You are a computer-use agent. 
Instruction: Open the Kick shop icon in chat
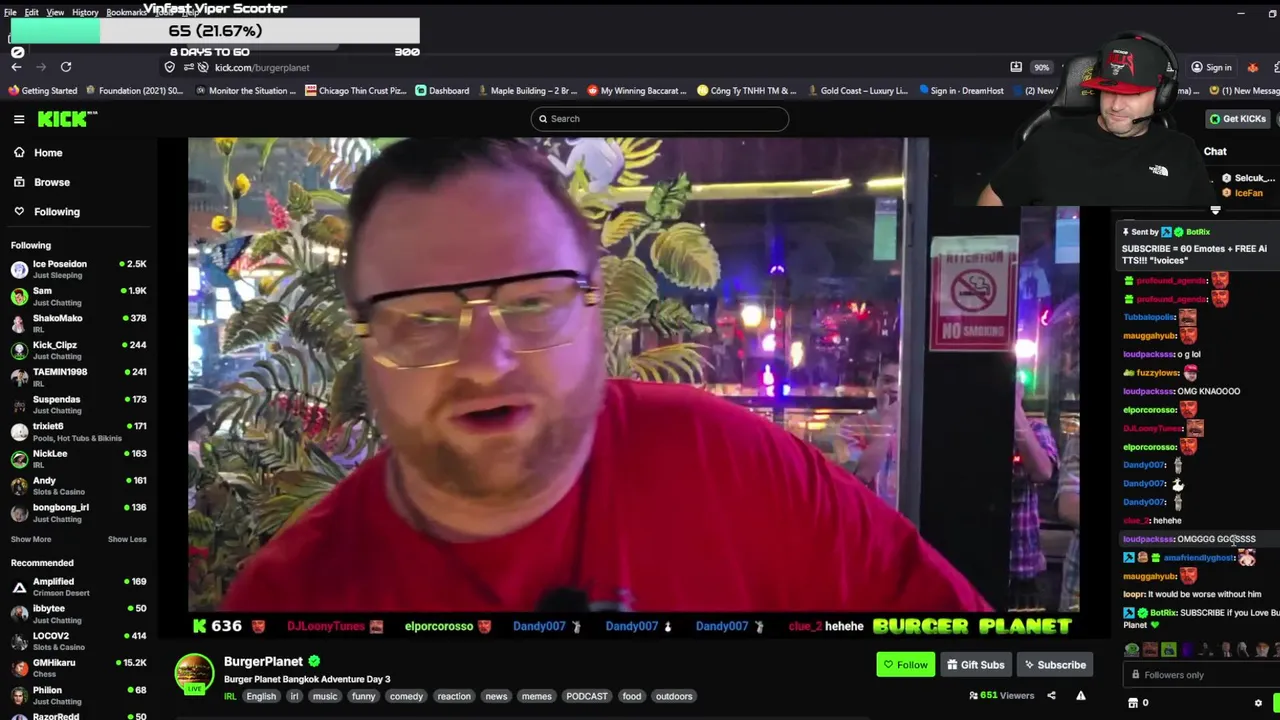pyautogui.click(x=1133, y=703)
